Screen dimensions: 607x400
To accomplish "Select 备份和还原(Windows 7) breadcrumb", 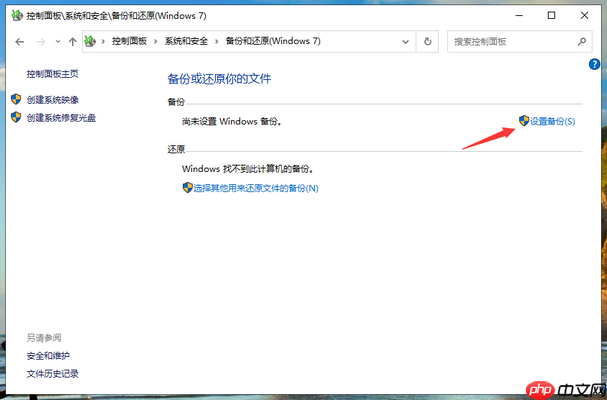I will 273,41.
